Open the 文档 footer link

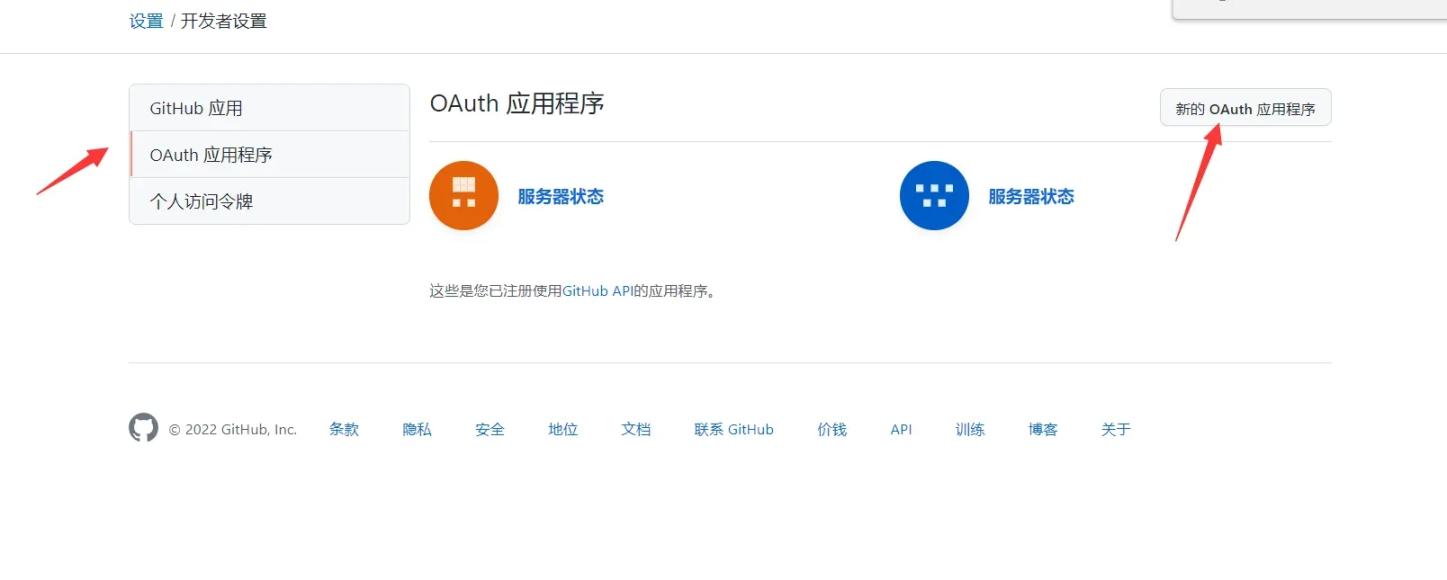[636, 429]
